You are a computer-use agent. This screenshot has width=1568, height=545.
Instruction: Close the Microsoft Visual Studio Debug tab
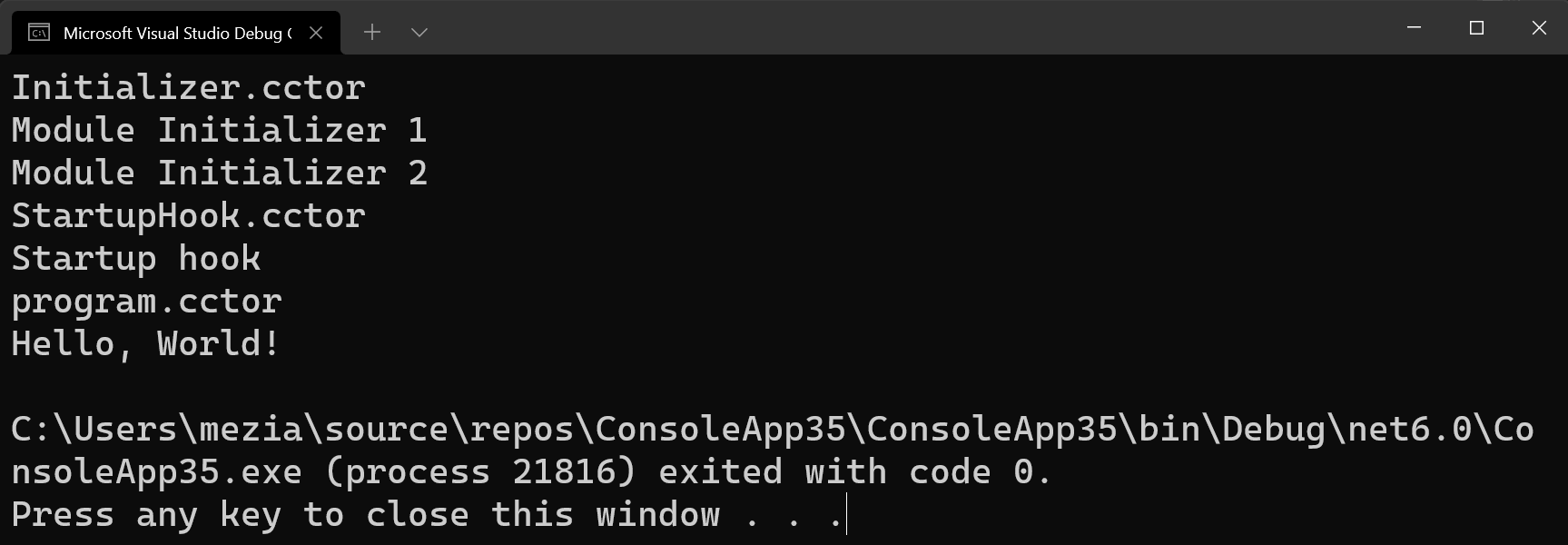[x=316, y=33]
